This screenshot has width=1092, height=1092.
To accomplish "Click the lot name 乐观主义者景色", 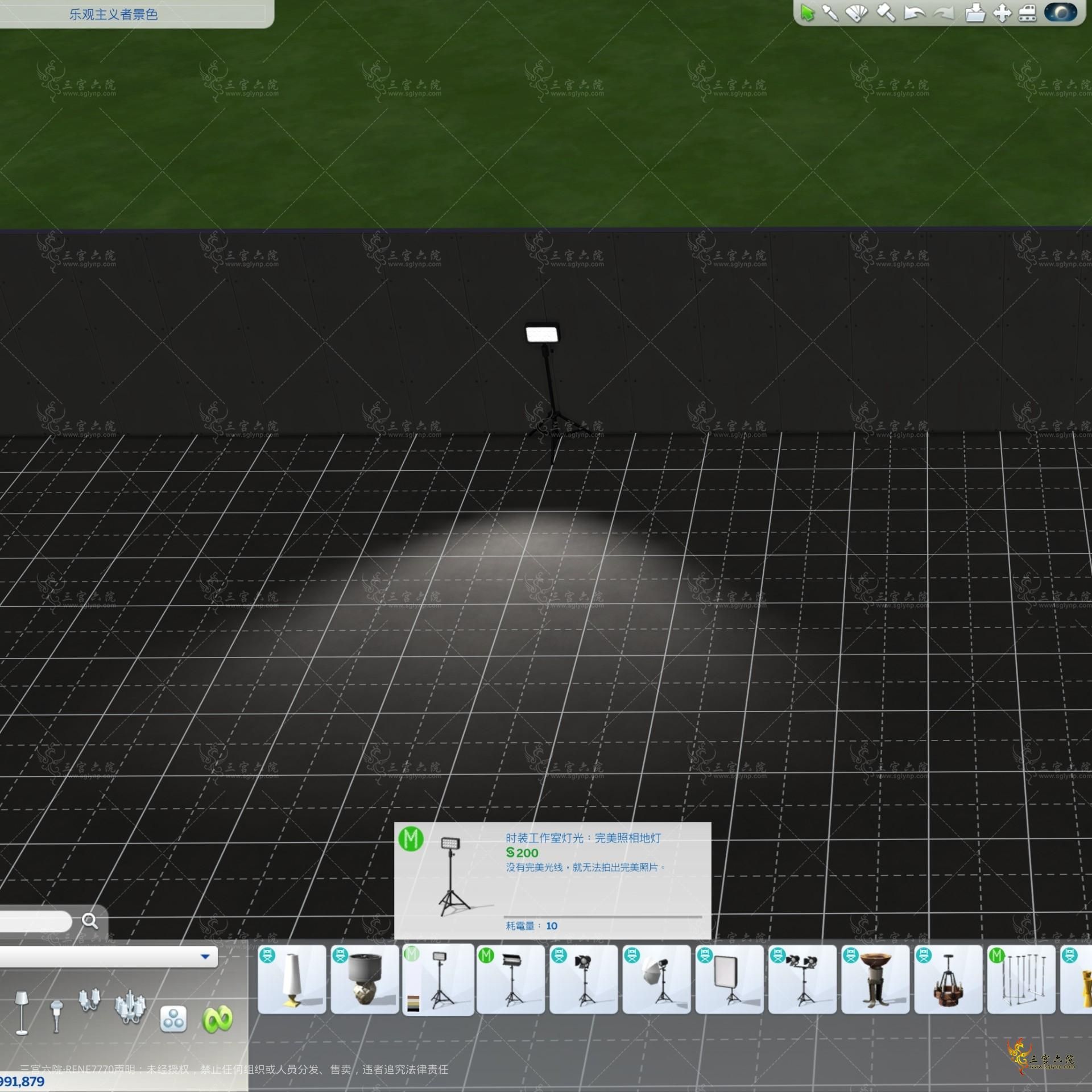I will tap(114, 14).
